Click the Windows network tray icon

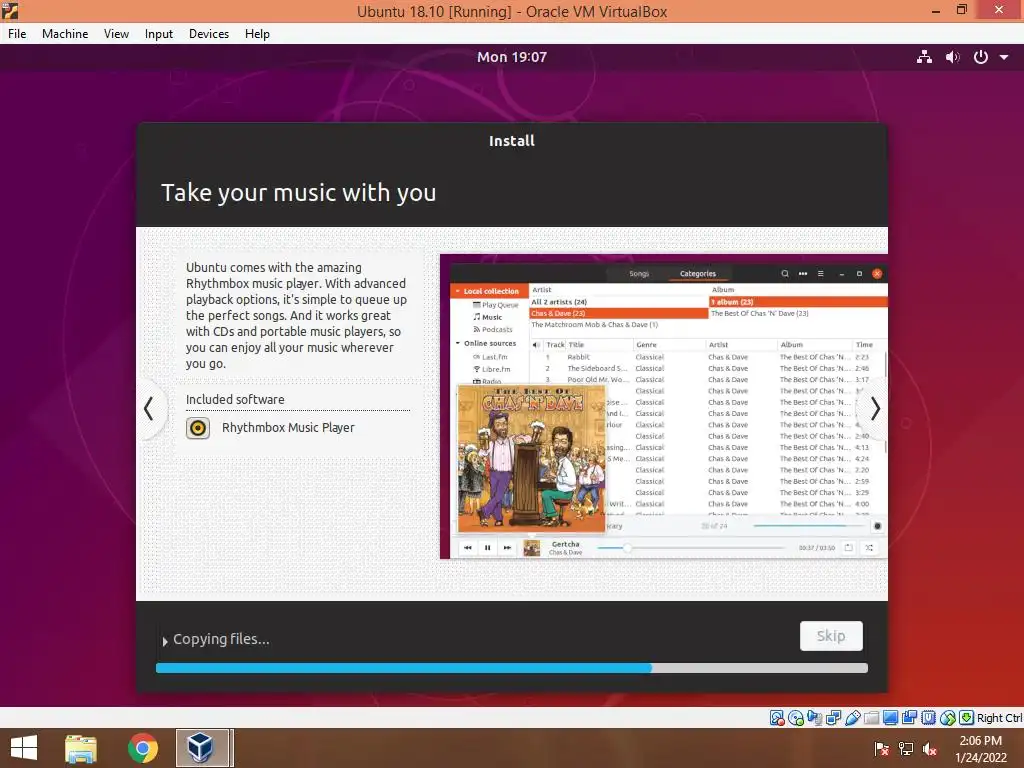pos(906,748)
